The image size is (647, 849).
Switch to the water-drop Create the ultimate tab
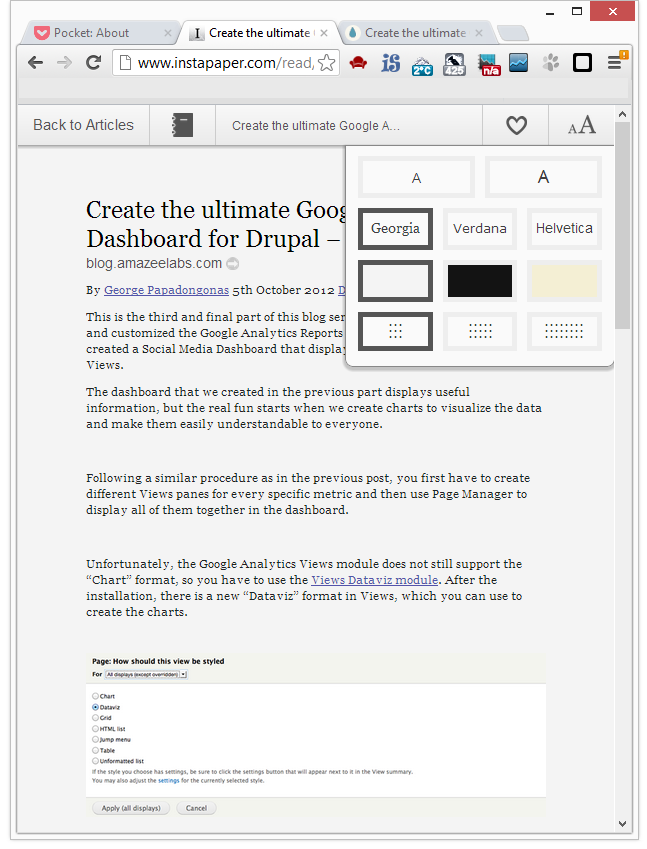(415, 33)
